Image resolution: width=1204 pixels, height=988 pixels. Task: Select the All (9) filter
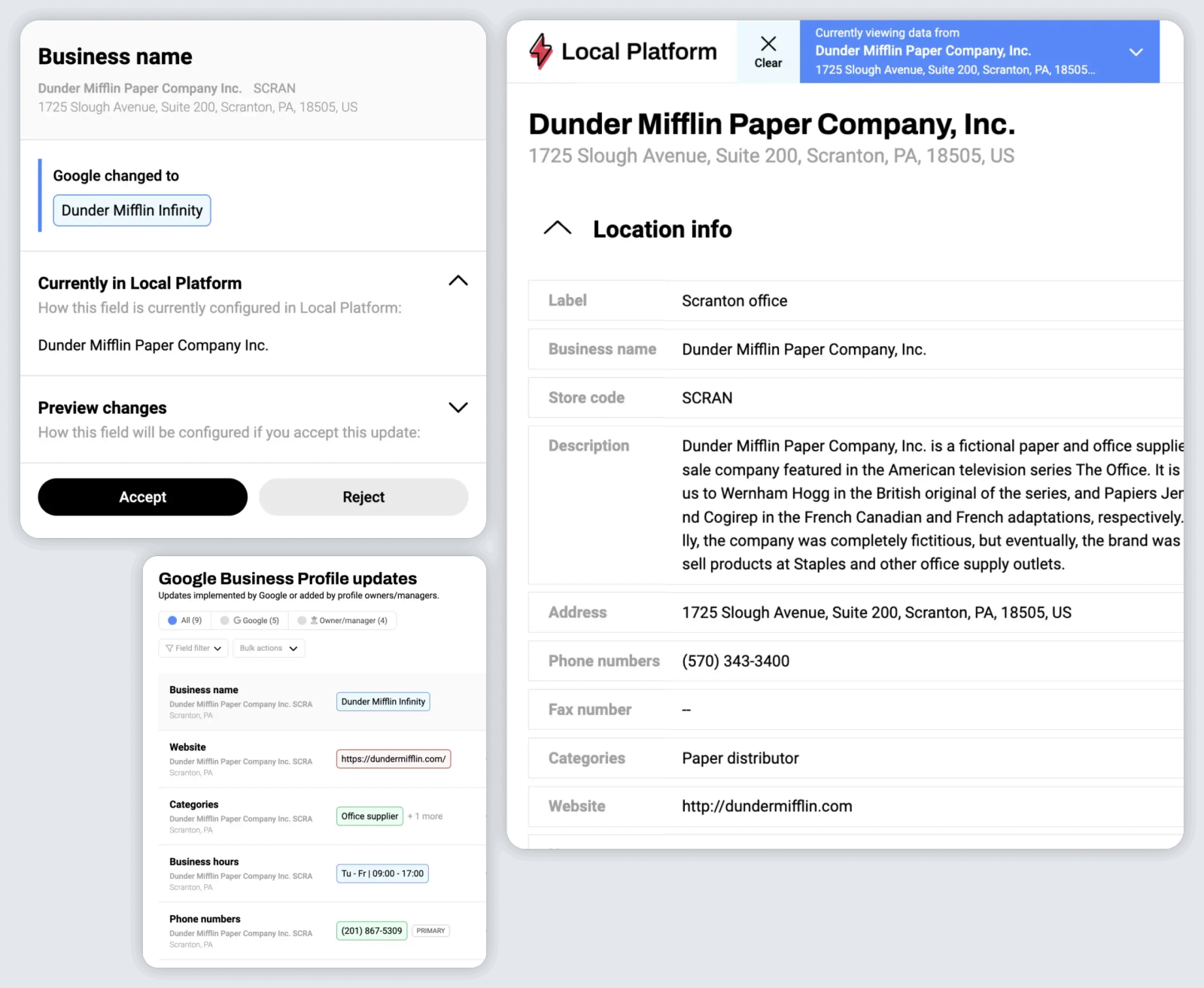(x=185, y=621)
